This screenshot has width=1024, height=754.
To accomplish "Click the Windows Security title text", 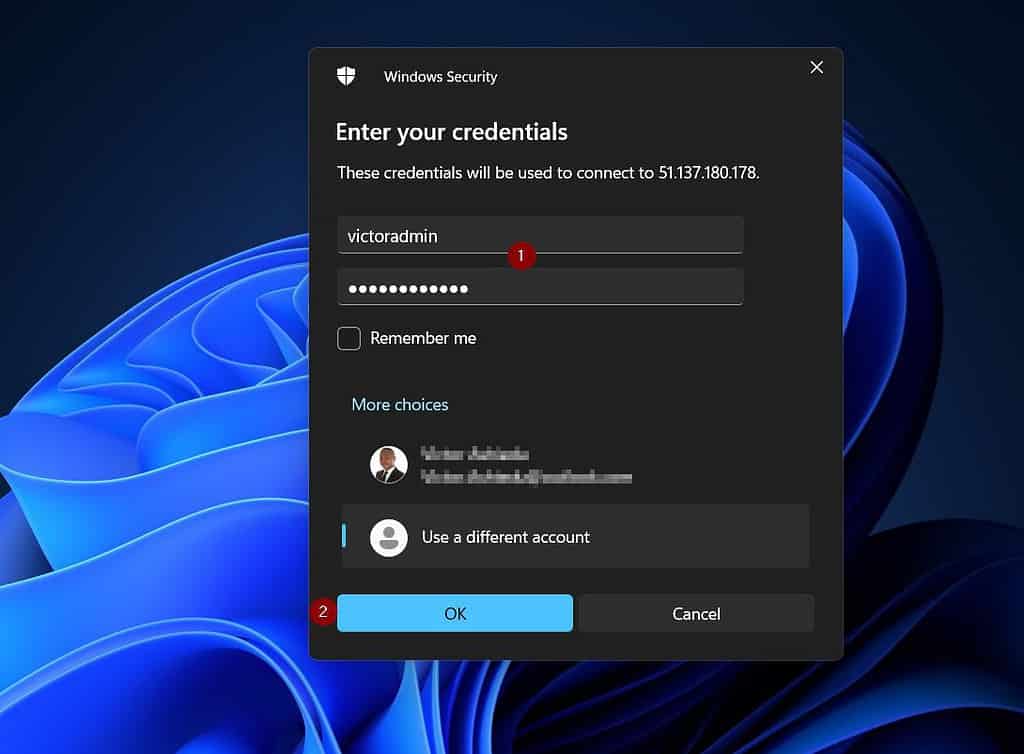I will point(440,77).
